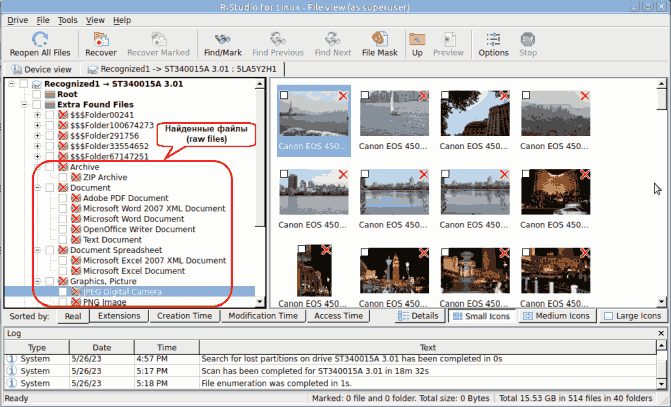Sort files by Creation Time

click(184, 316)
